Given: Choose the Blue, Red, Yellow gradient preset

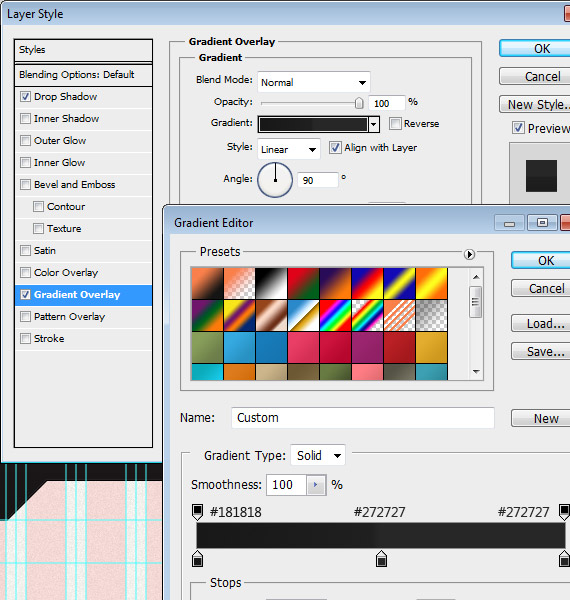Looking at the screenshot, I should pos(367,284).
